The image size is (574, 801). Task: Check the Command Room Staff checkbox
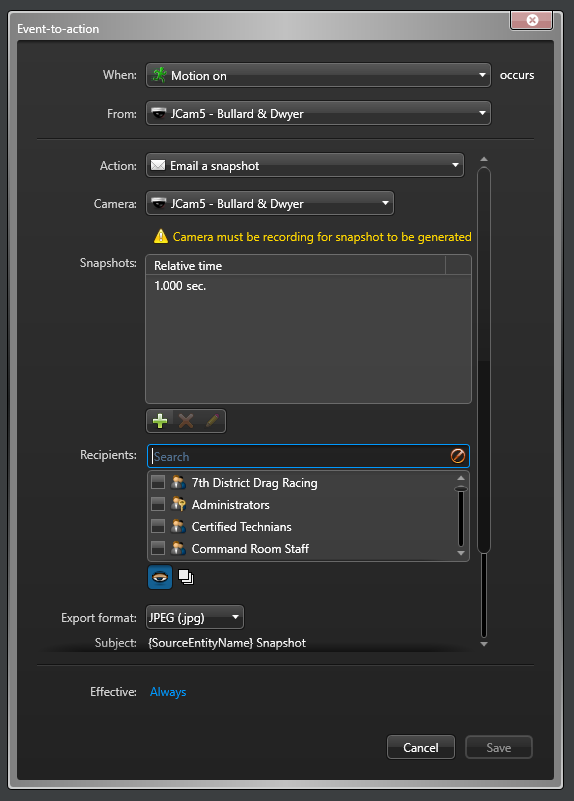[x=158, y=548]
